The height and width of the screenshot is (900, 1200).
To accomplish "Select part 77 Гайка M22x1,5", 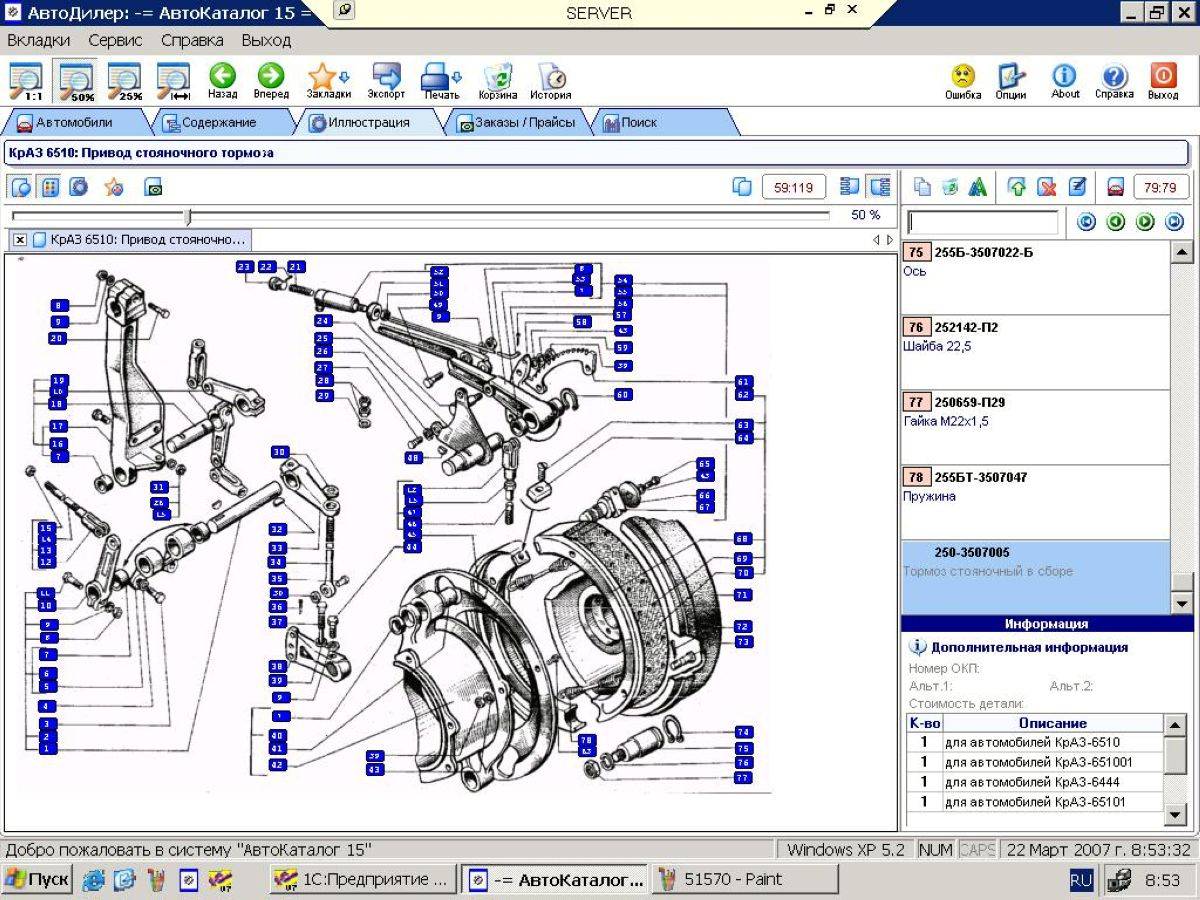I will tap(1035, 427).
